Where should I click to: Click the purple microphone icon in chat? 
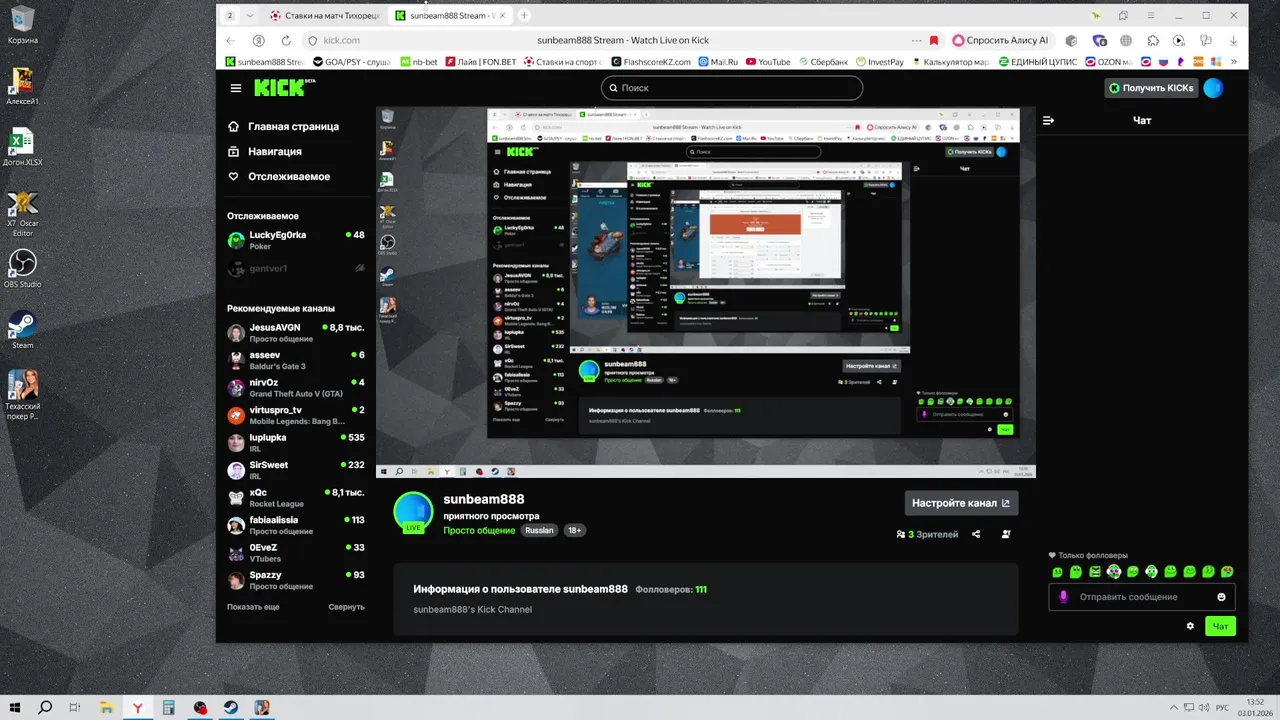[x=1063, y=597]
